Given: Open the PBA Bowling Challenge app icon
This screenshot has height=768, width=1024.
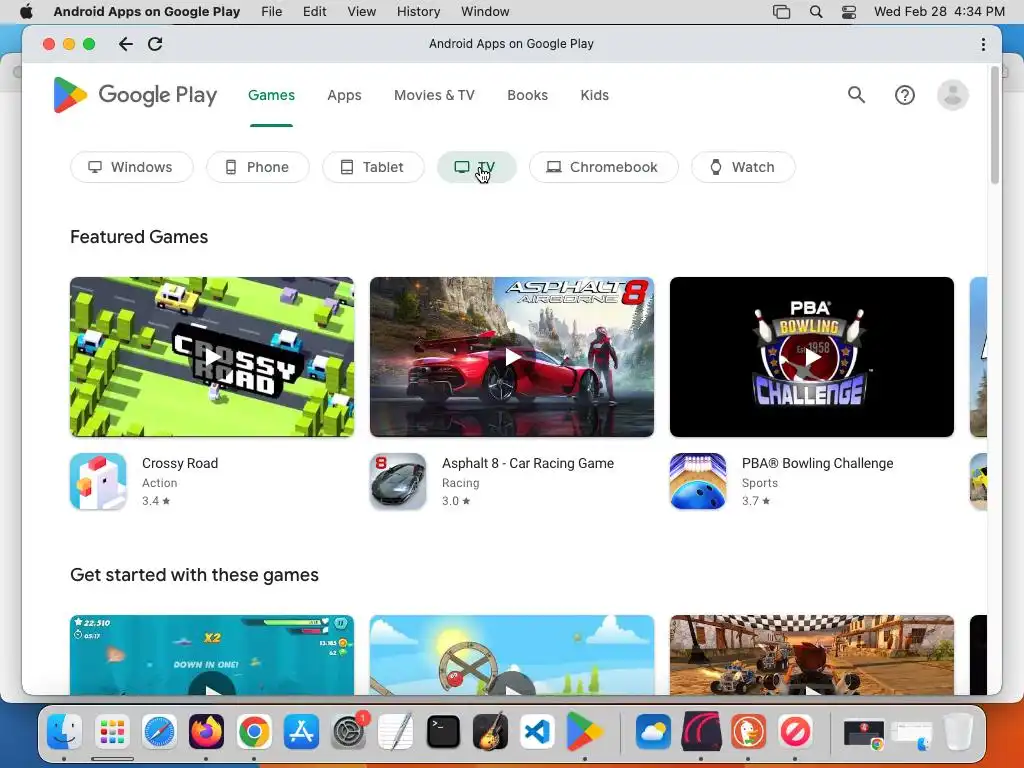Looking at the screenshot, I should (697, 481).
